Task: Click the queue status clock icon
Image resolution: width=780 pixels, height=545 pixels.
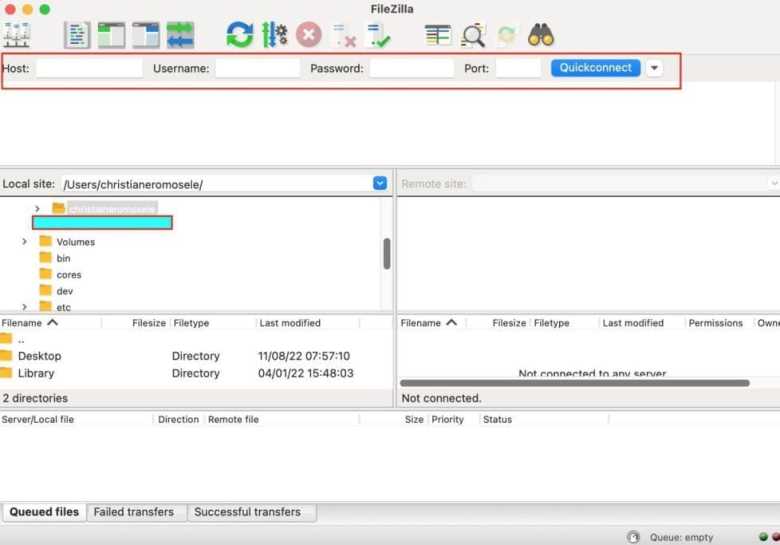Action: tap(633, 537)
